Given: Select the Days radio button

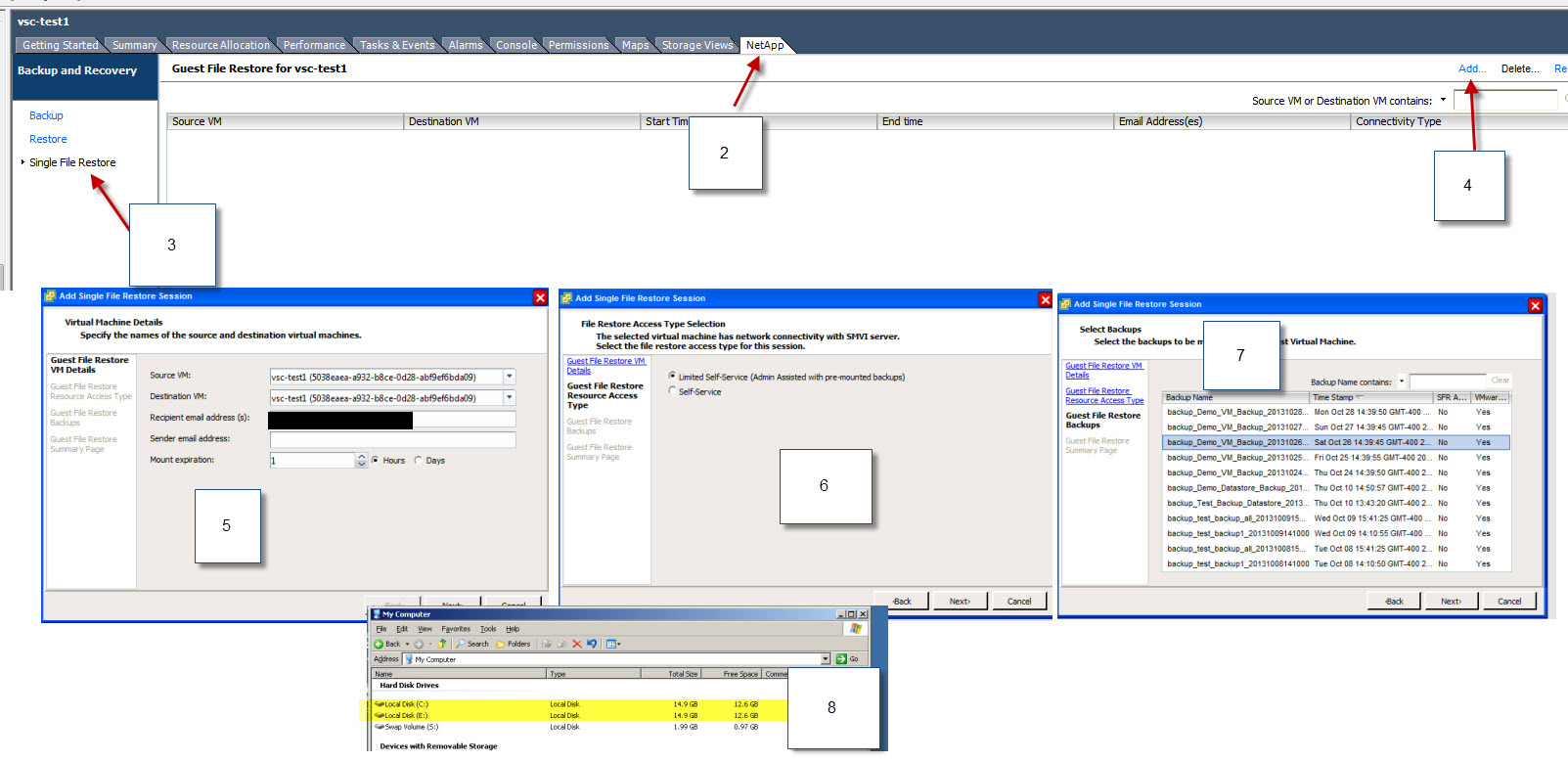Looking at the screenshot, I should coord(420,461).
